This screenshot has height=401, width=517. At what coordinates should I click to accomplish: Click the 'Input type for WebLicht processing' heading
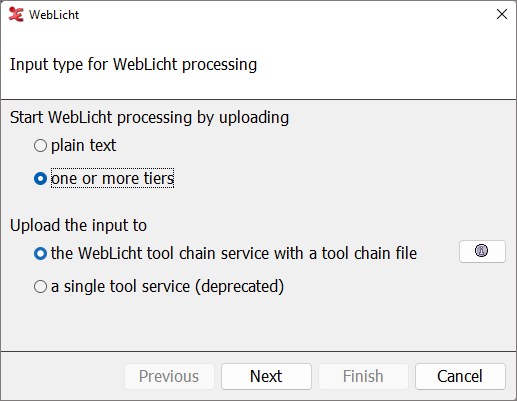point(133,64)
